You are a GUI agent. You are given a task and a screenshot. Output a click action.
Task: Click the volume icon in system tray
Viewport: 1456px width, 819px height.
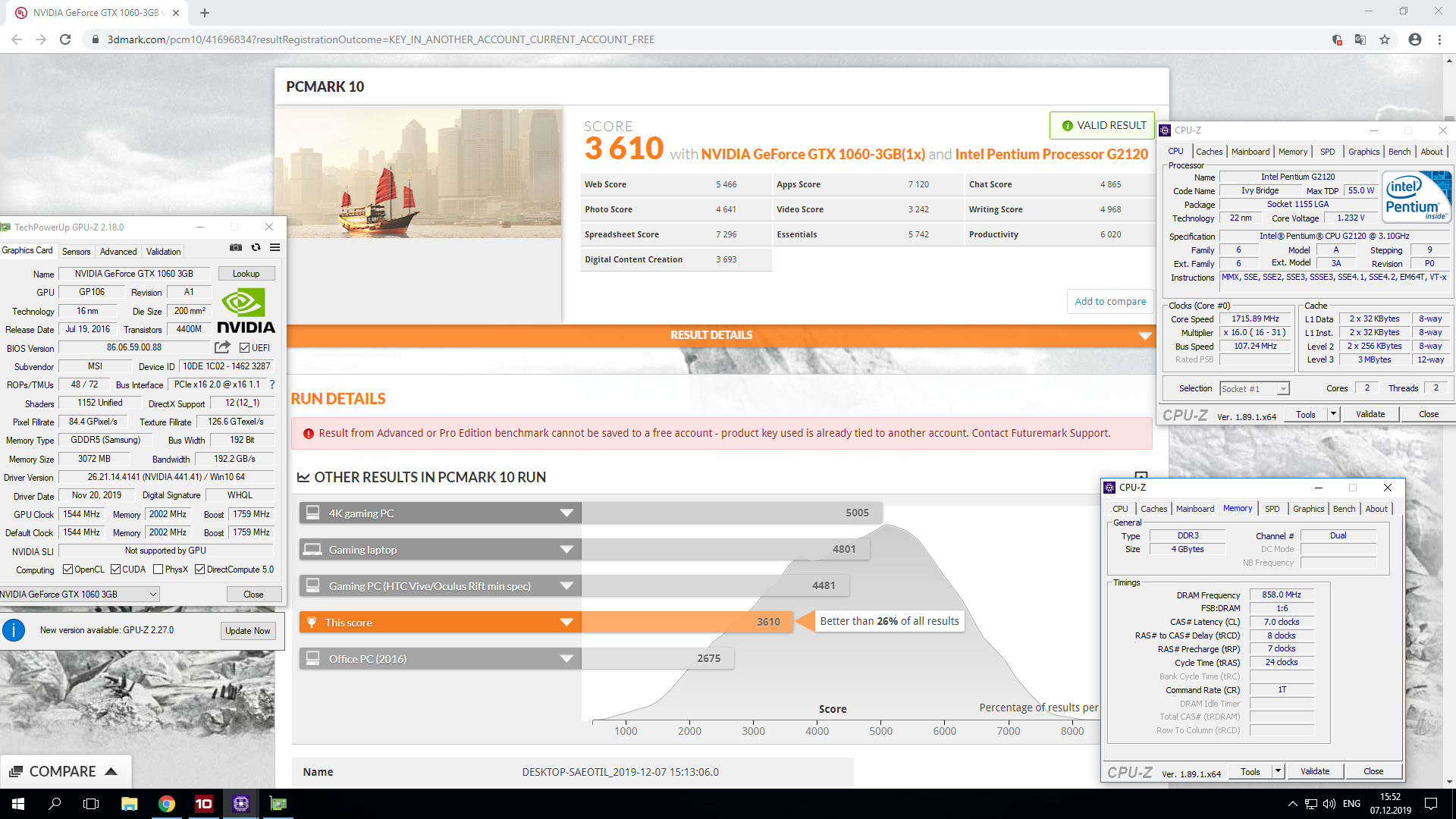(1329, 804)
